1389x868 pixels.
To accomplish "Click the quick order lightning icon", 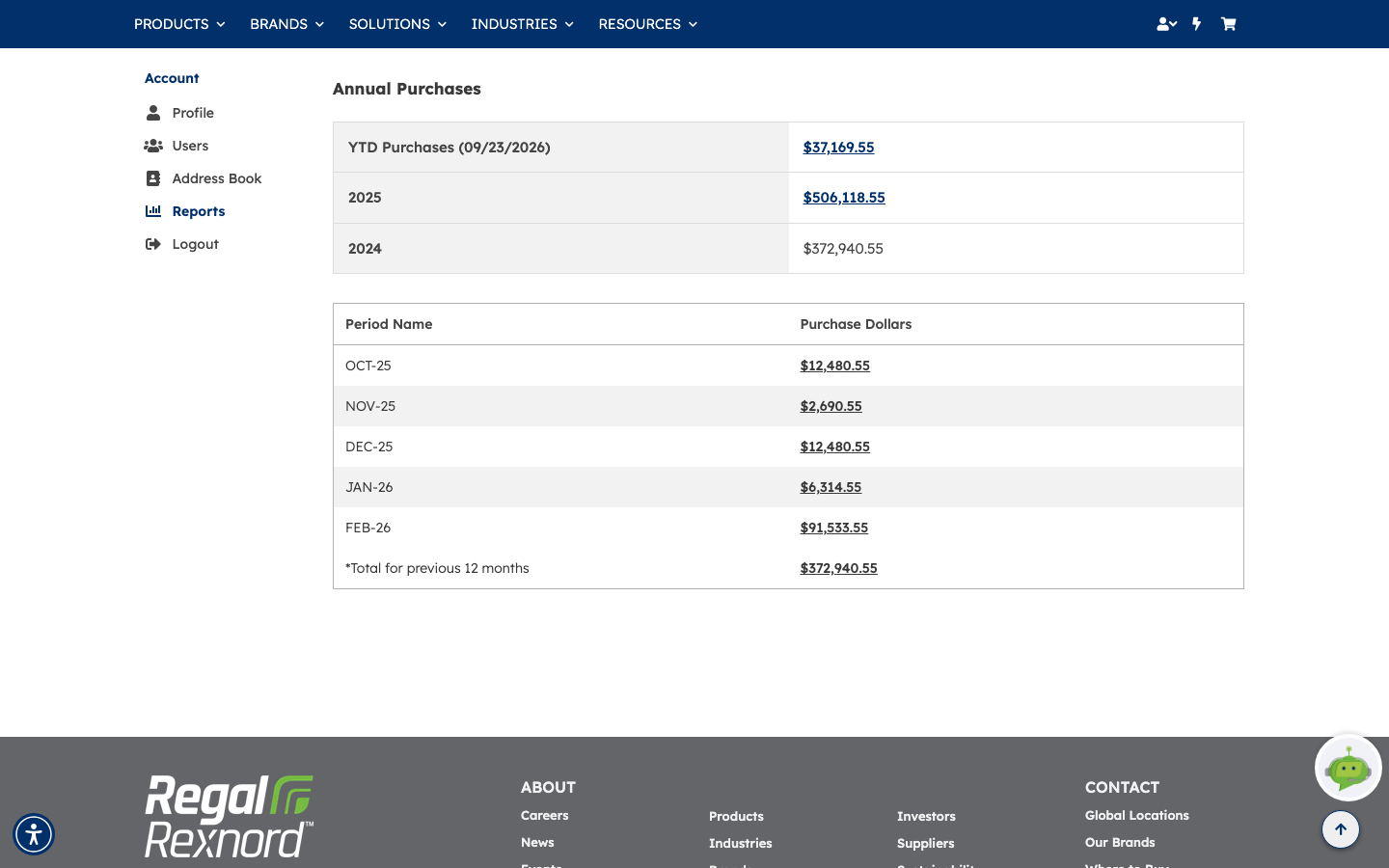I will tap(1197, 24).
